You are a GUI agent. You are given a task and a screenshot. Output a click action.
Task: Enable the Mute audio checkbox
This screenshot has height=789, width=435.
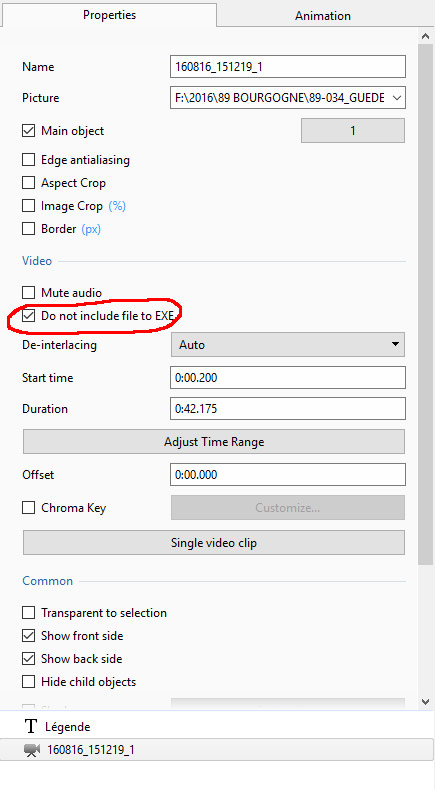tap(29, 292)
